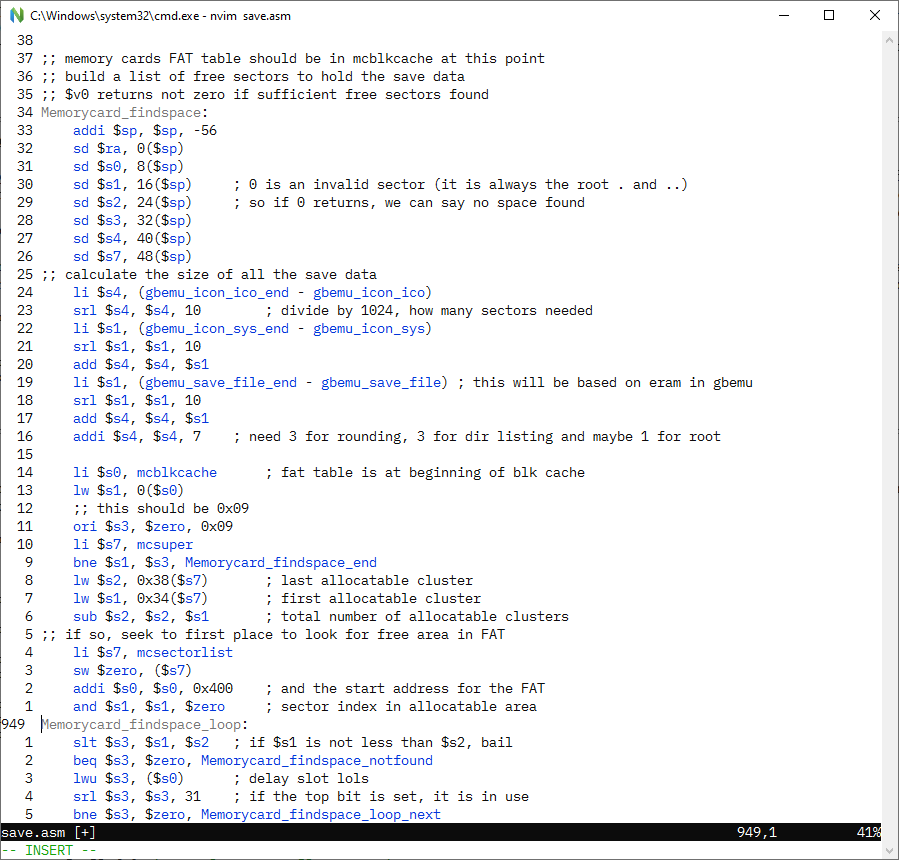Click the '949,1' cursor position indicator

757,832
